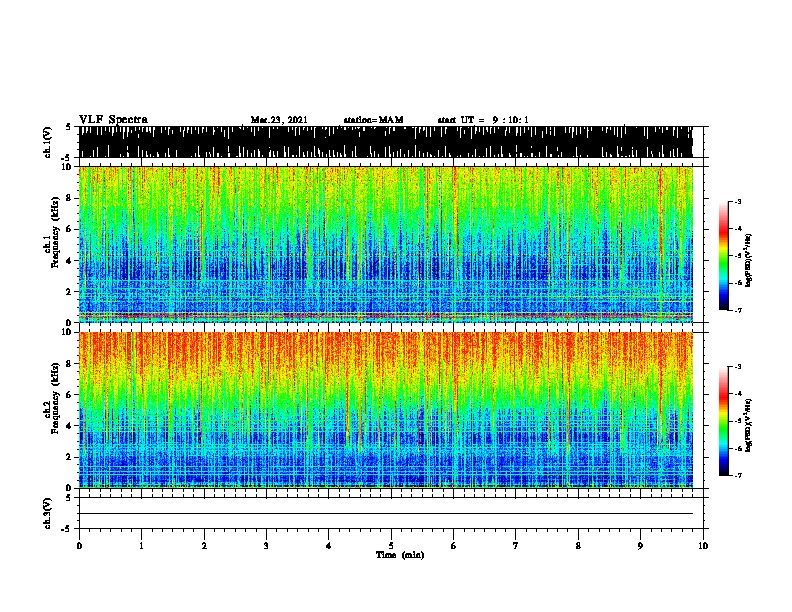Click the "ch.3(V)" axis label
The height and width of the screenshot is (612, 792).
[x=48, y=513]
